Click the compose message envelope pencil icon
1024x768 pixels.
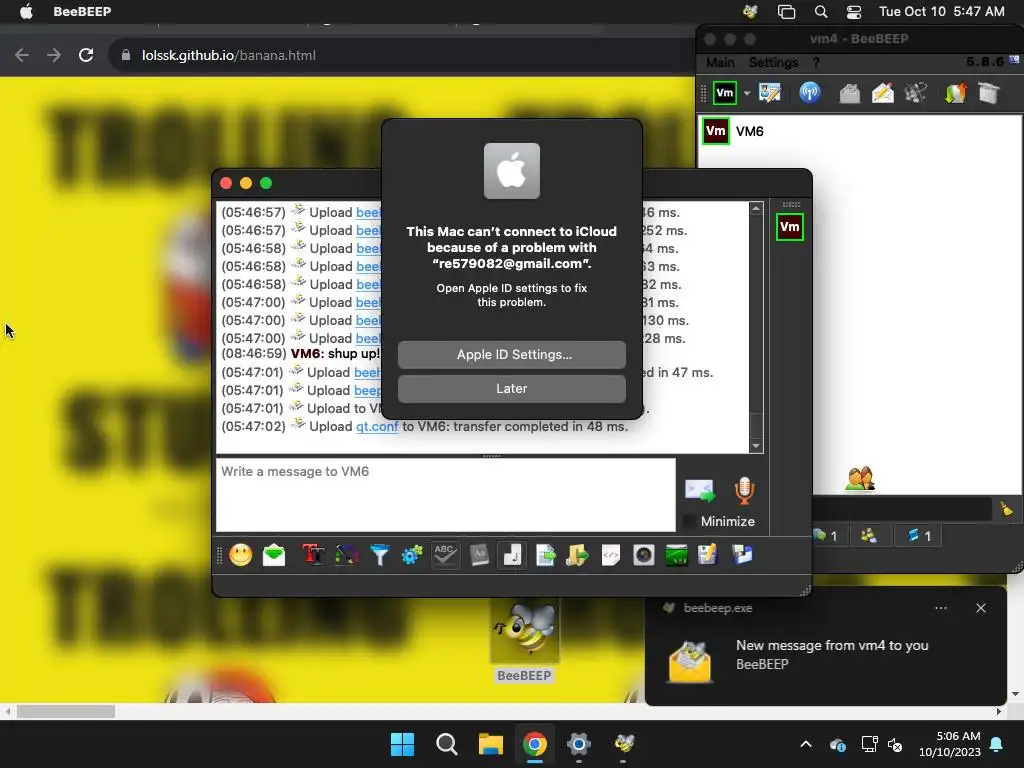[x=882, y=93]
